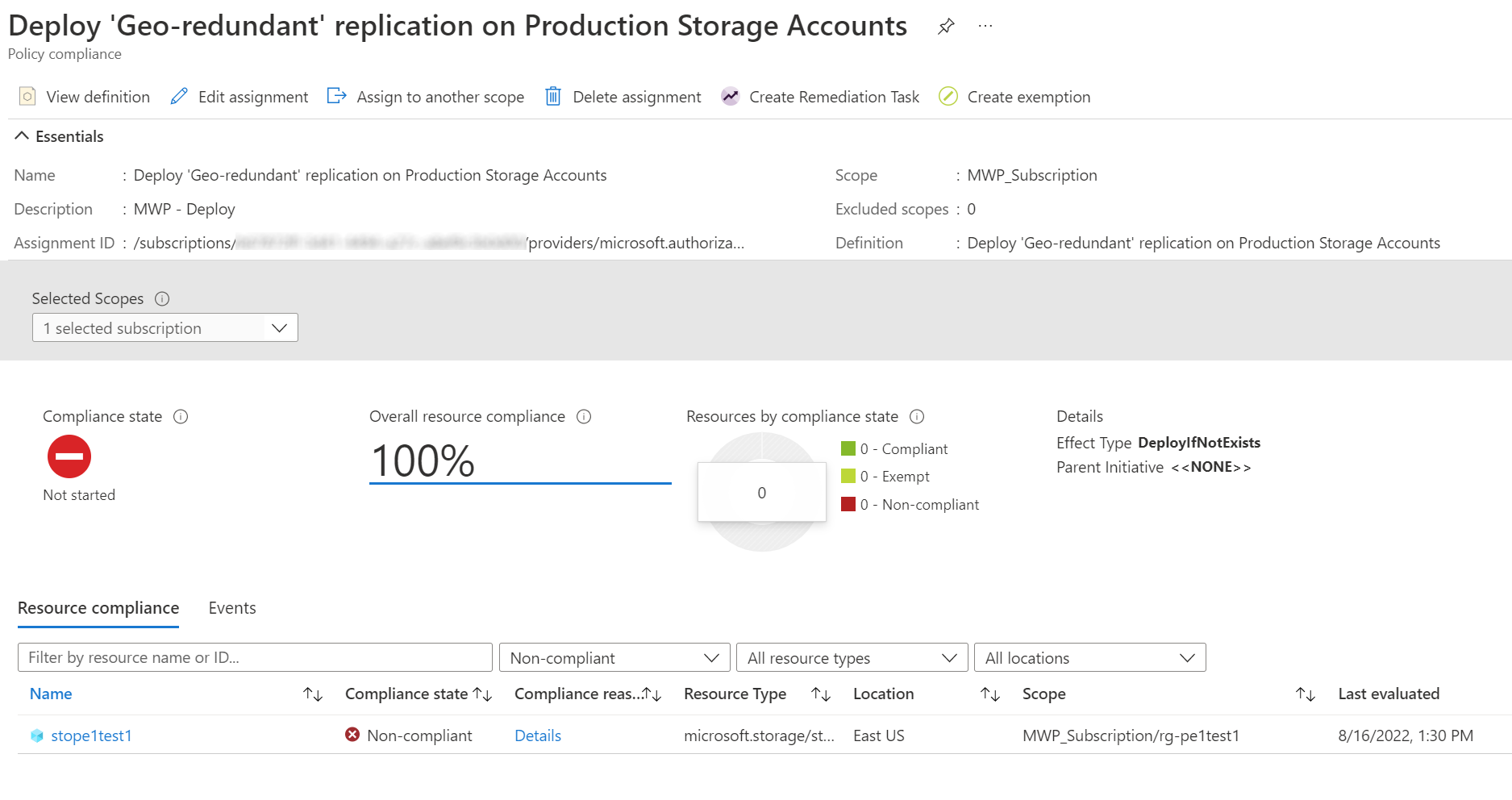1512x800 pixels.
Task: Sort by Compliance state column arrows
Action: pos(482,694)
